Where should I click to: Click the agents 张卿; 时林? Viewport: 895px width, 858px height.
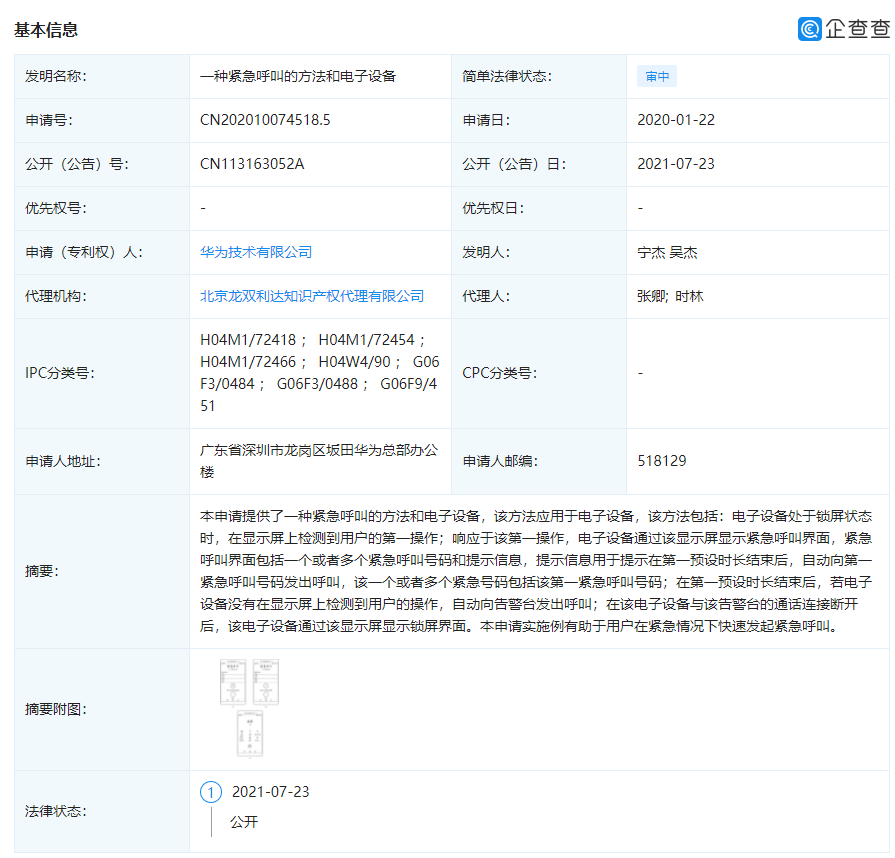click(x=670, y=296)
